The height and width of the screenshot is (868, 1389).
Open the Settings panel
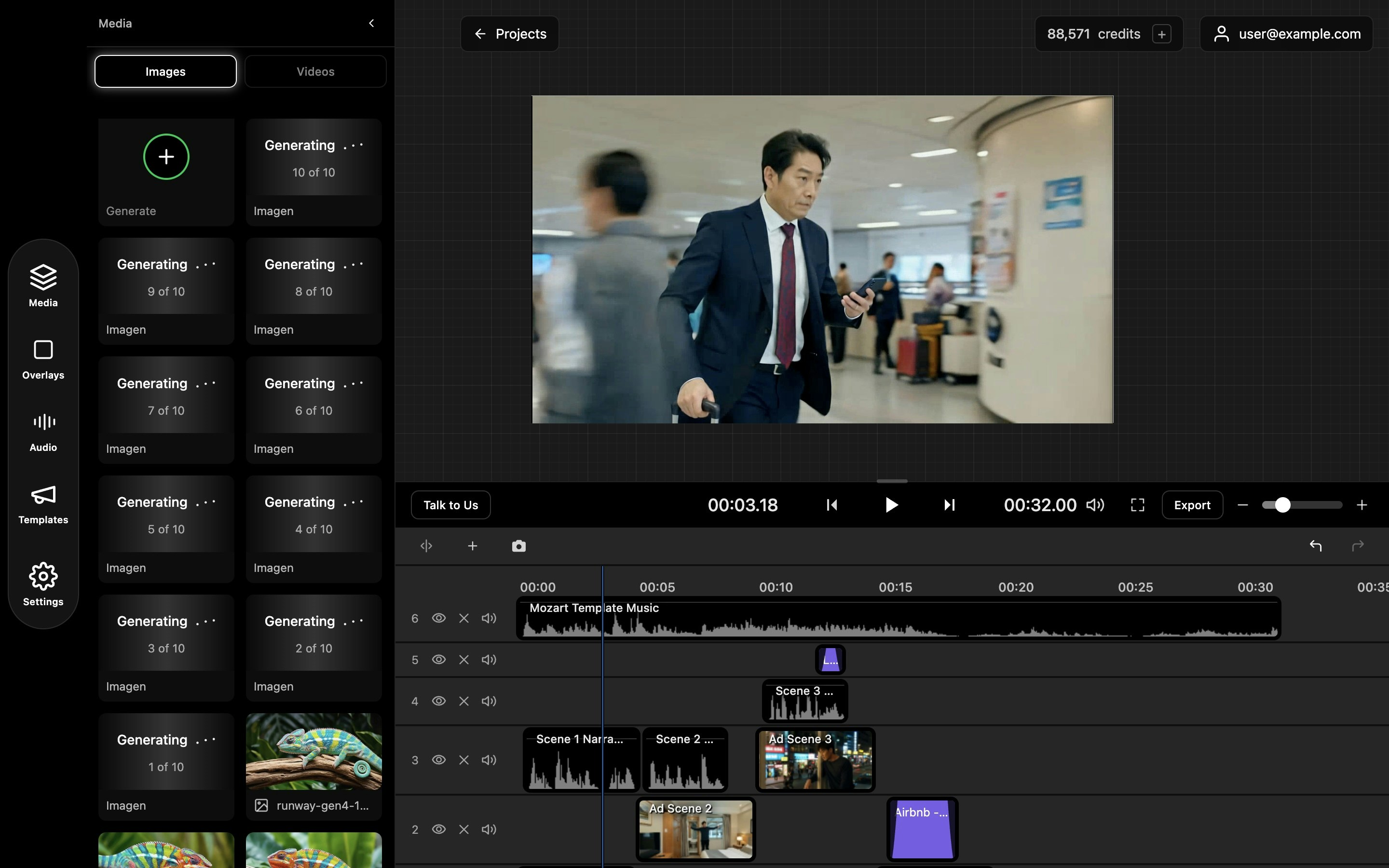coord(42,584)
